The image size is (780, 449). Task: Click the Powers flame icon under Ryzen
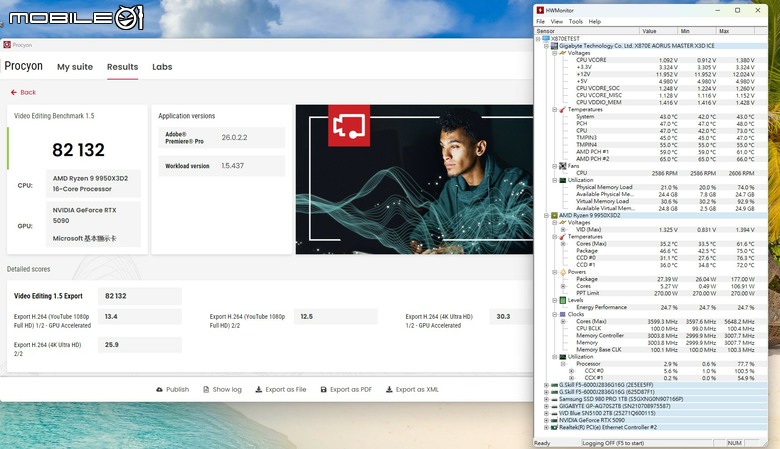point(563,272)
